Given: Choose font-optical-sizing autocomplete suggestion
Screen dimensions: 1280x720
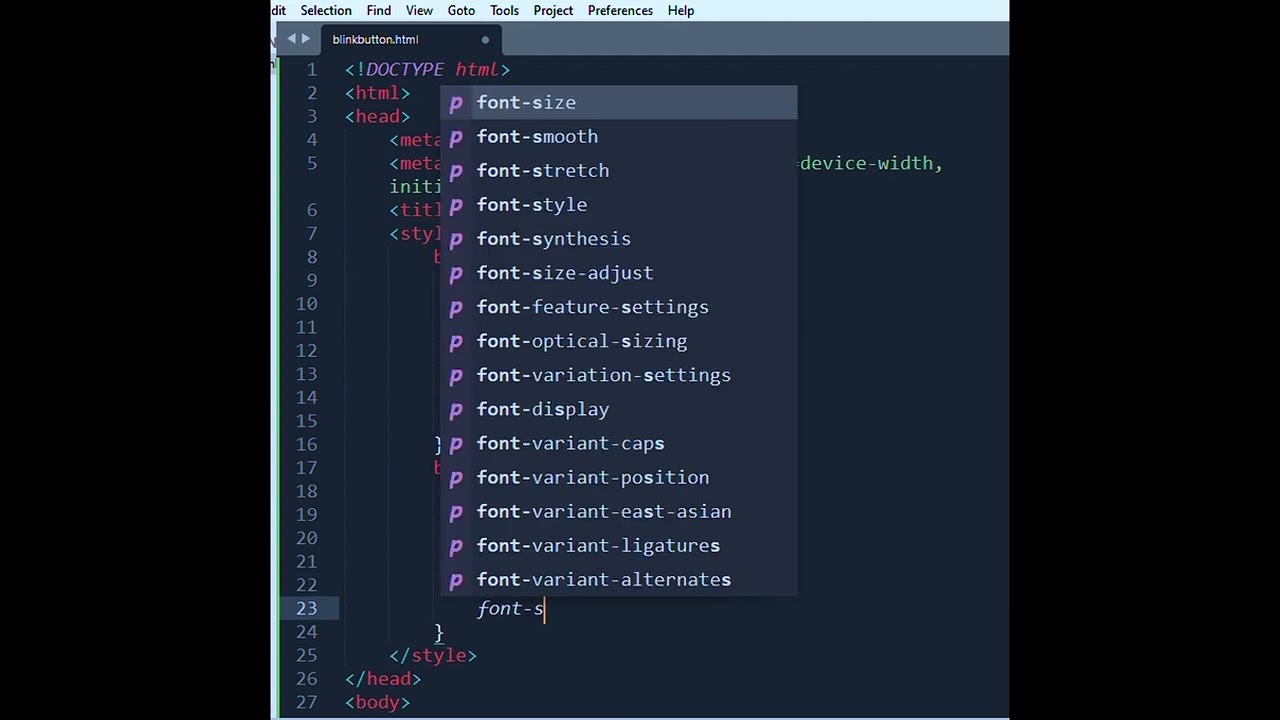Looking at the screenshot, I should (619, 340).
